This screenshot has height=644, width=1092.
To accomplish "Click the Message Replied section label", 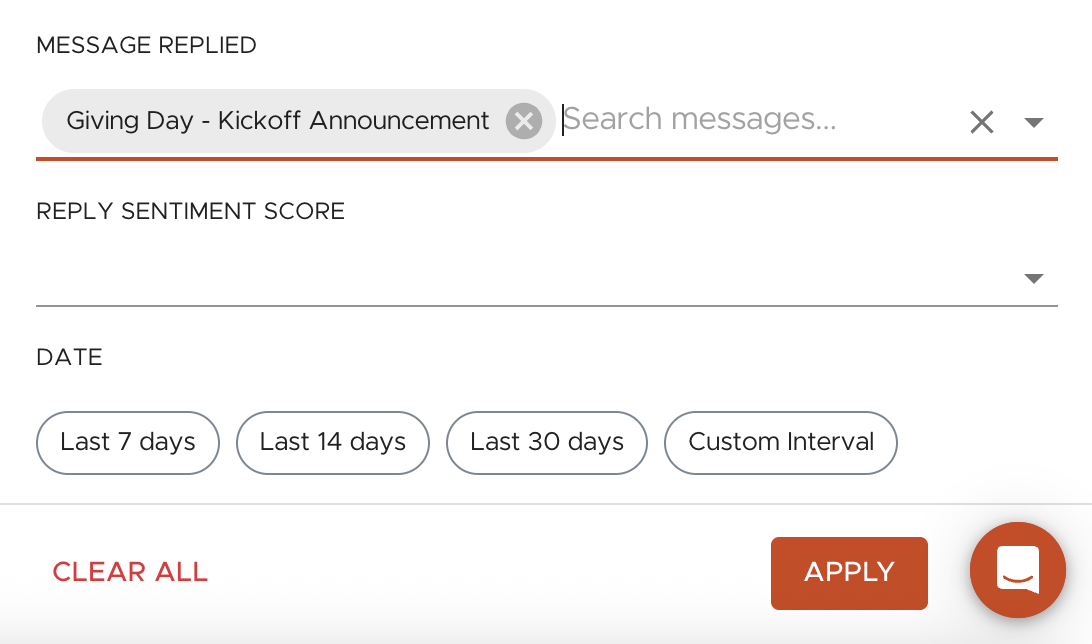I will point(146,45).
